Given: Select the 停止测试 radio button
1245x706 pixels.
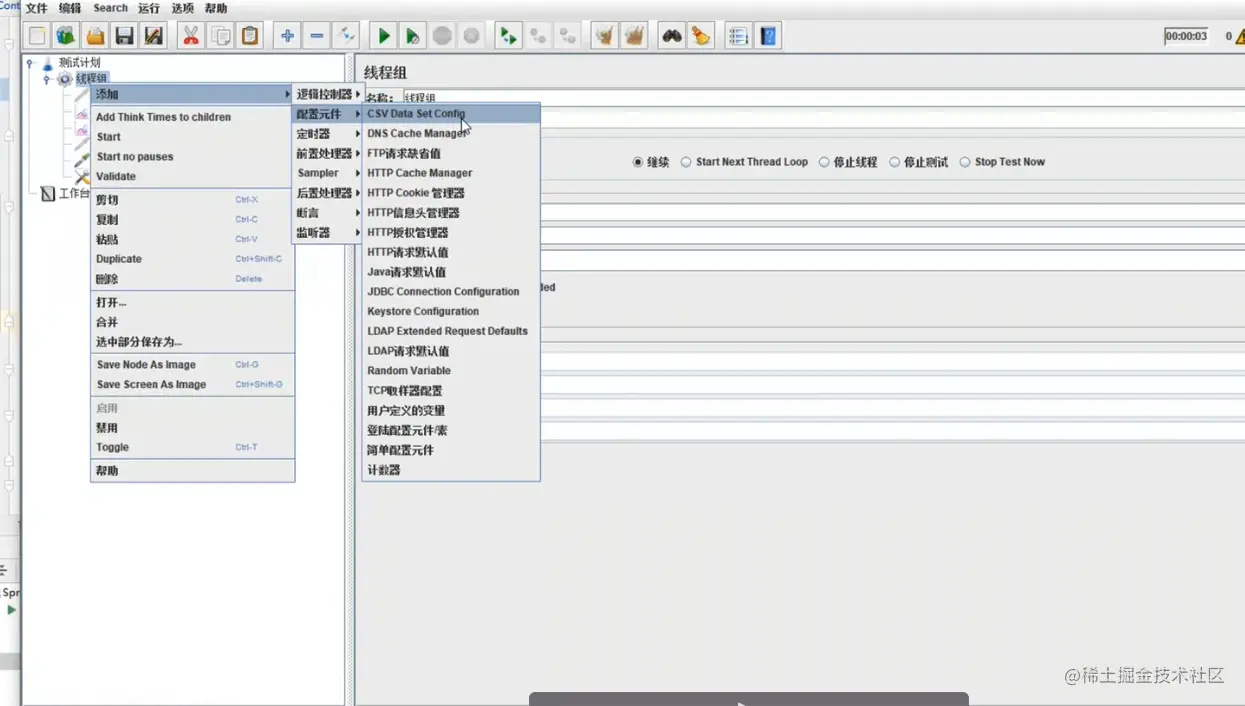Looking at the screenshot, I should click(895, 162).
